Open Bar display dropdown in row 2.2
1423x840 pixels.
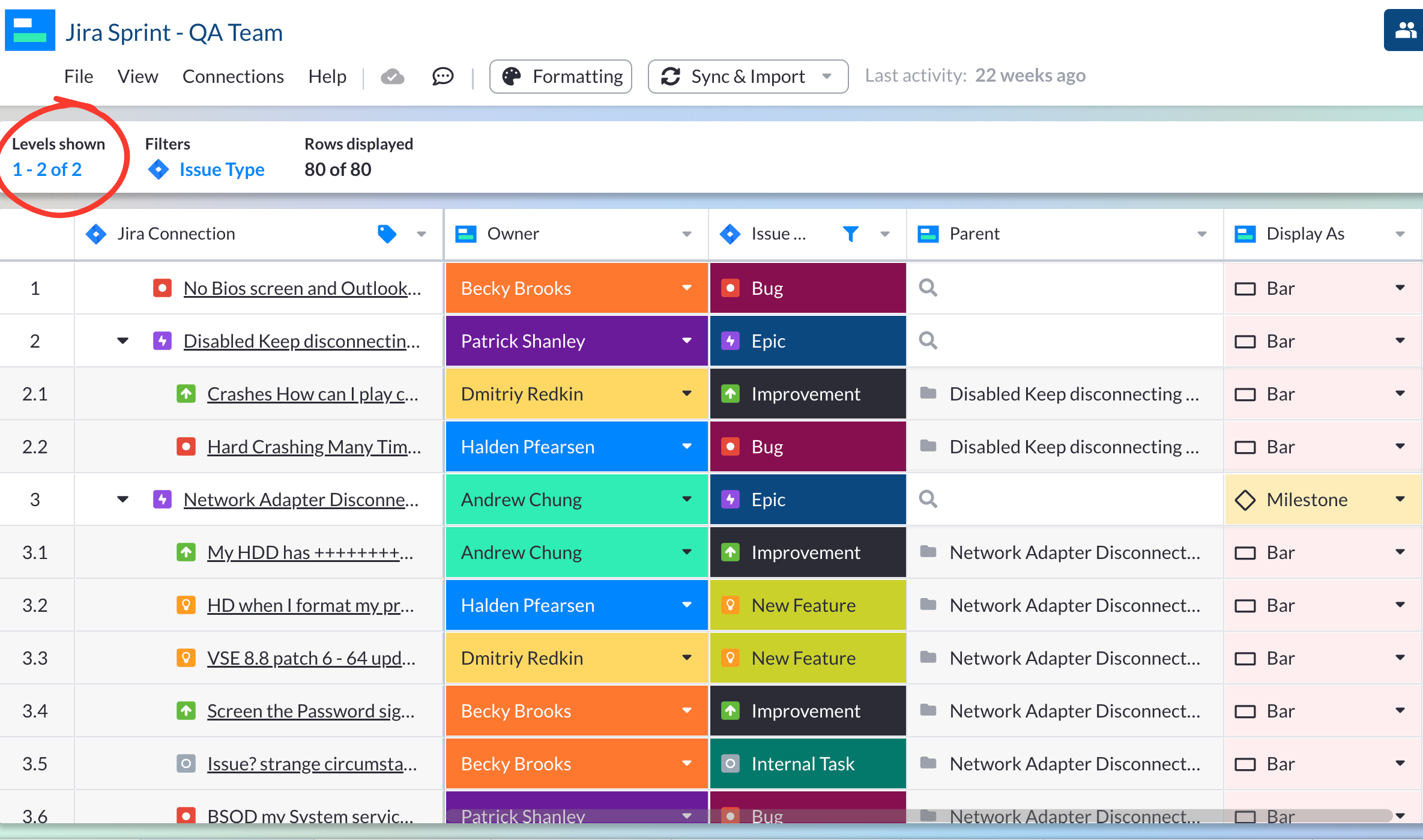pyautogui.click(x=1400, y=447)
